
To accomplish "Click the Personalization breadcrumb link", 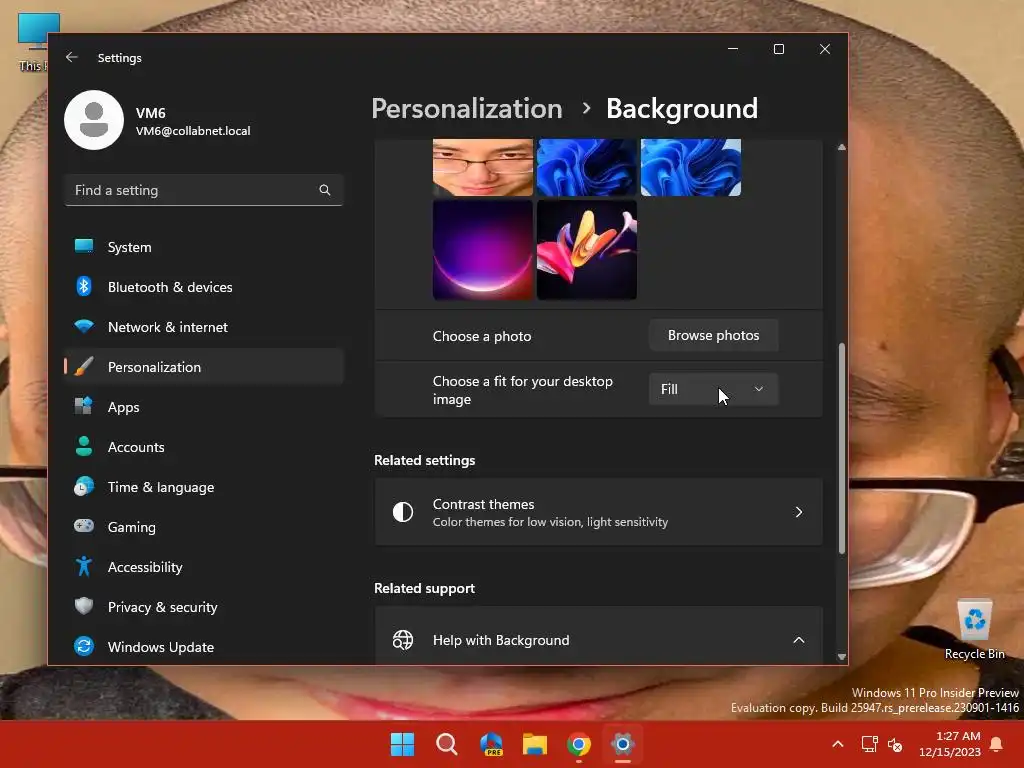I will [467, 108].
